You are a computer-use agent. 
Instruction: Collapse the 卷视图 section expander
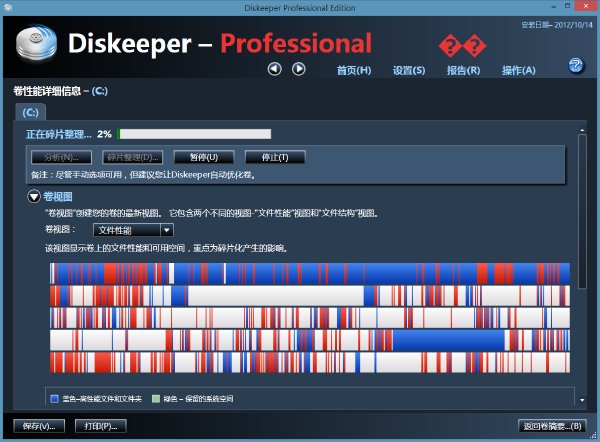pos(34,197)
